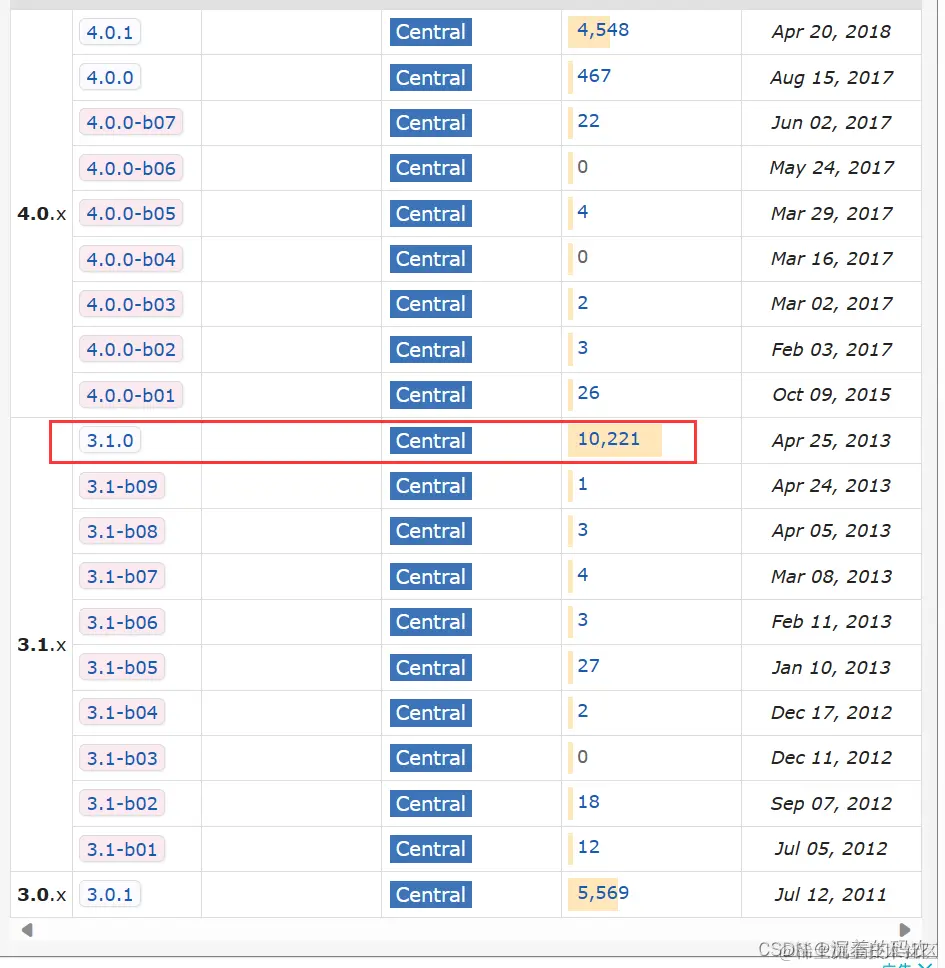945x968 pixels.
Task: Open the 12 usages count
Action: click(588, 846)
